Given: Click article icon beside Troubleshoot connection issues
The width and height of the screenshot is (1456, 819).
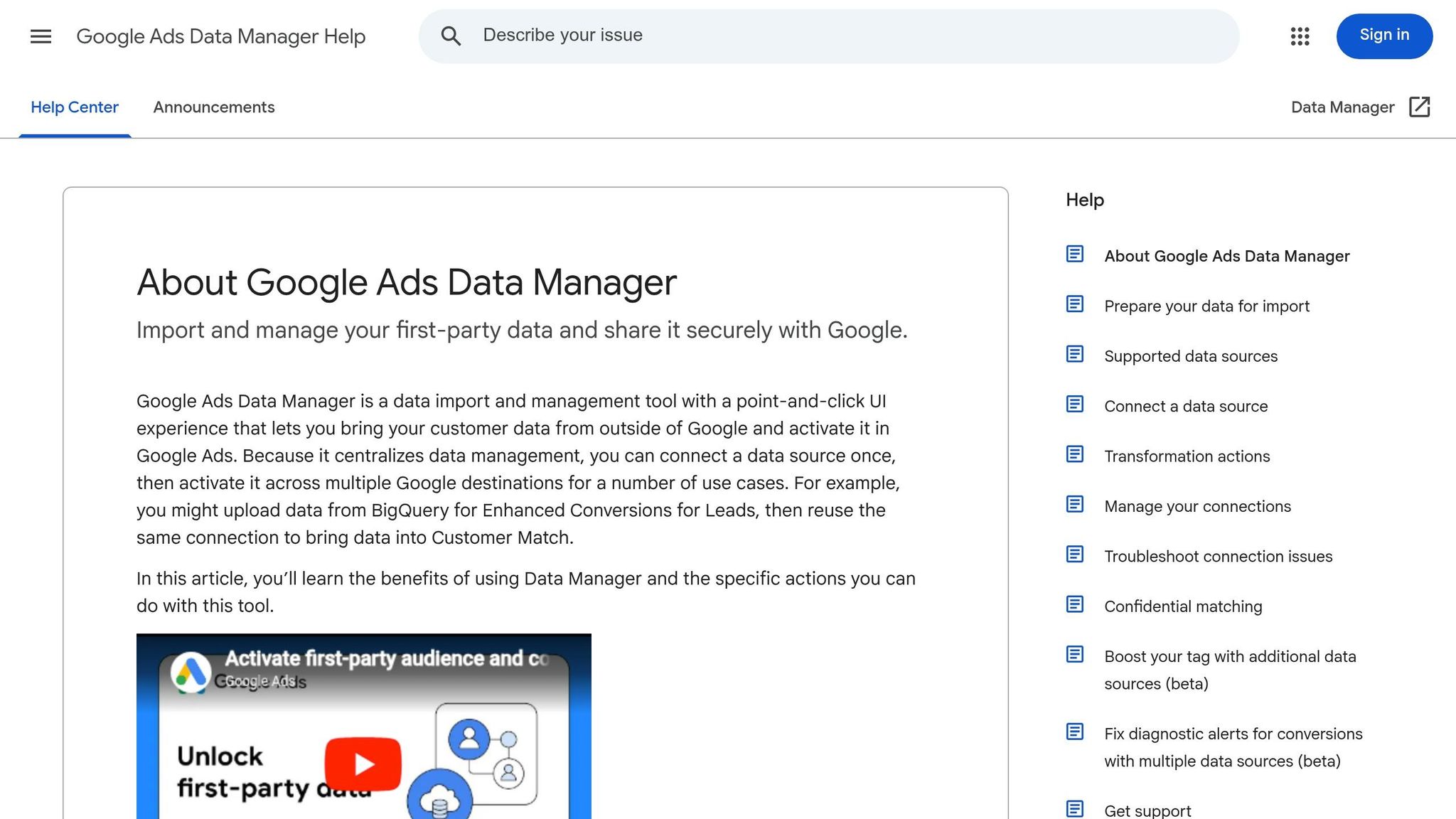Looking at the screenshot, I should (x=1075, y=554).
